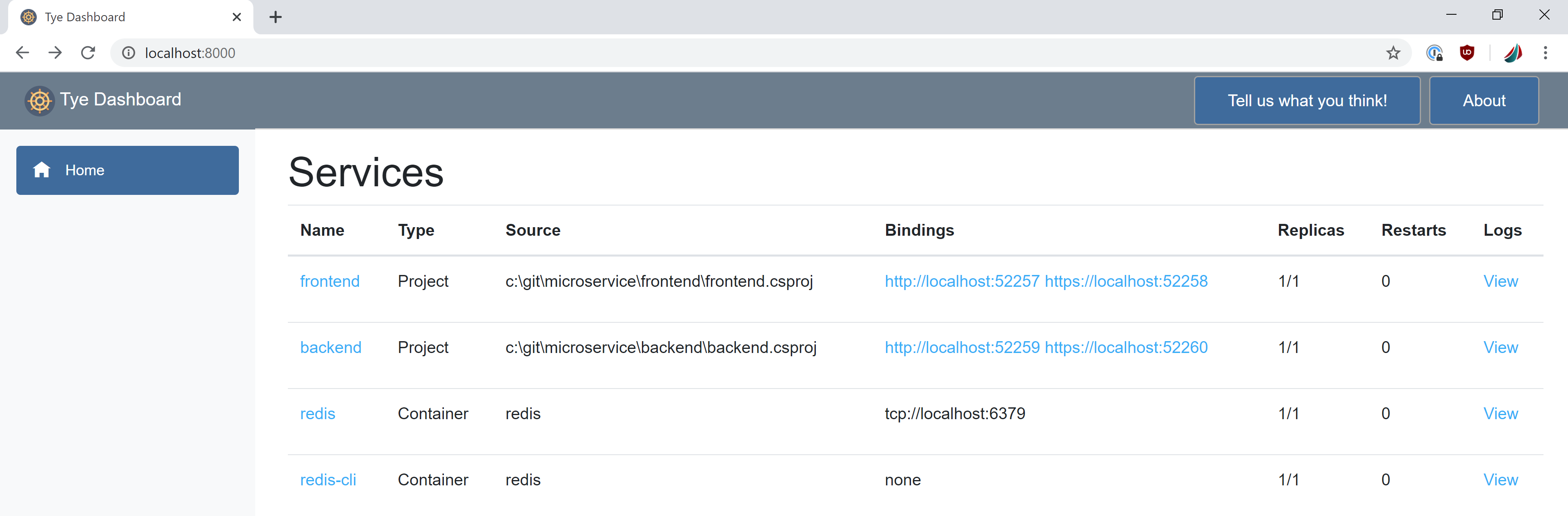Click the restarts 0 in redis-cli row
Viewport: 1568px width, 516px height.
(1385, 480)
